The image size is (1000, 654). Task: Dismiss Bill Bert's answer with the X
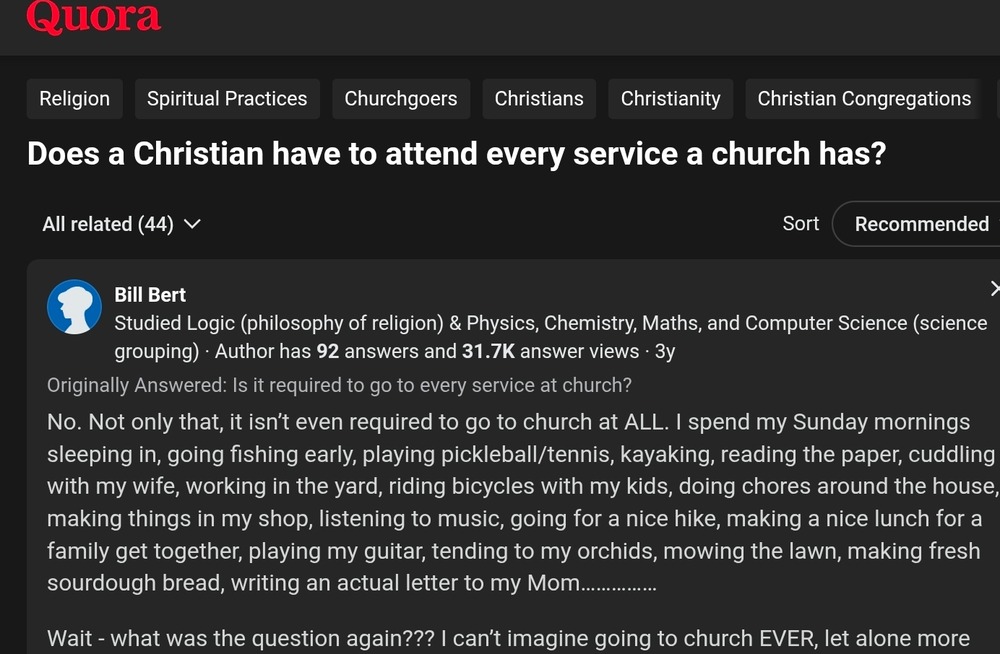click(x=994, y=289)
